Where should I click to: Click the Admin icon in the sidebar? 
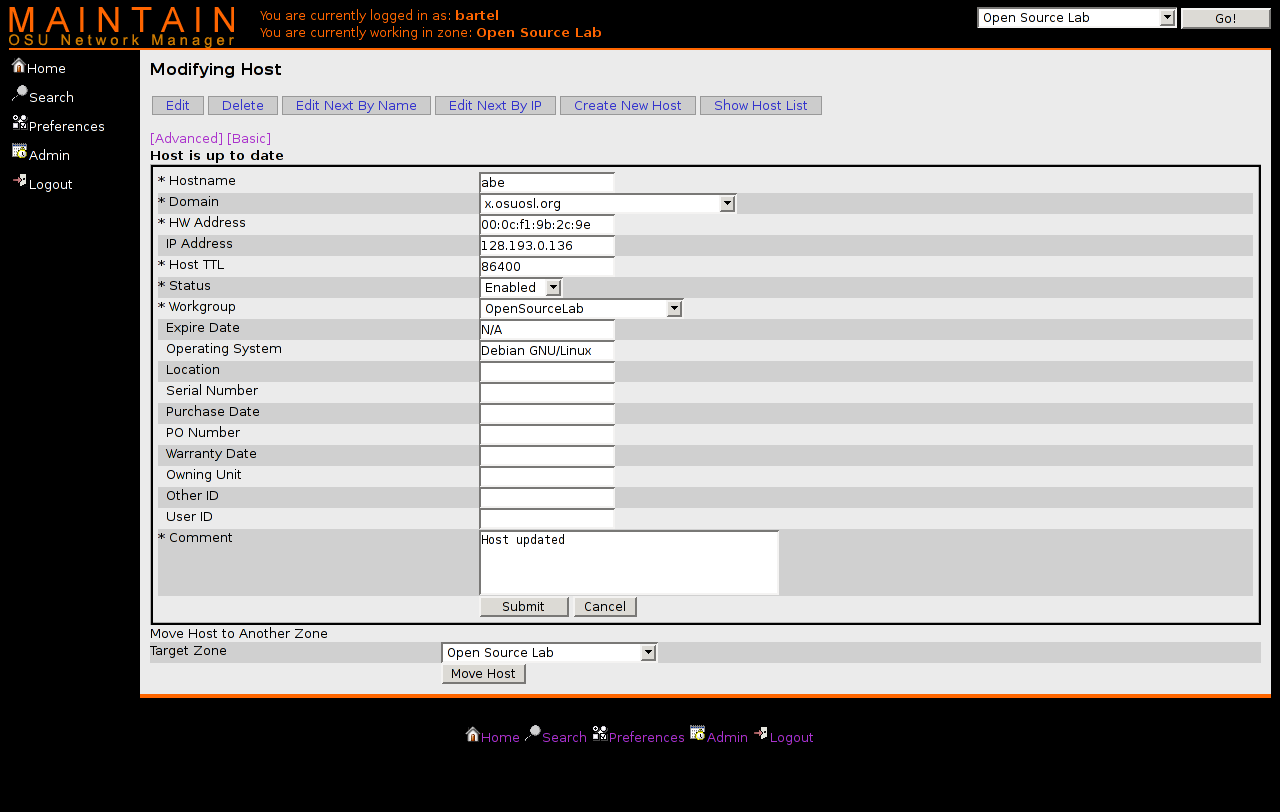pos(19,152)
